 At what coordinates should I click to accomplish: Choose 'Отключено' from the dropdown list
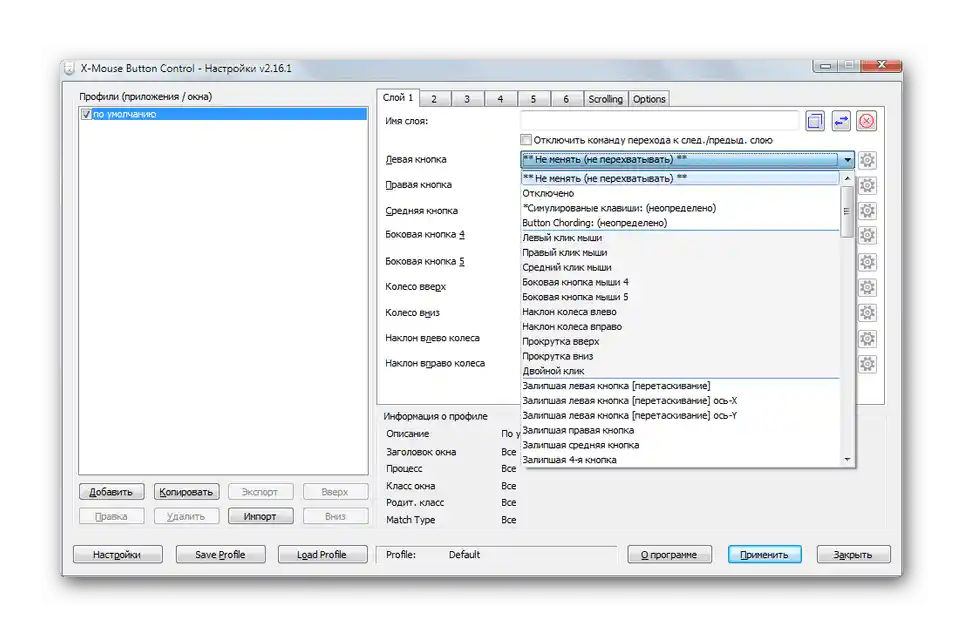680,194
